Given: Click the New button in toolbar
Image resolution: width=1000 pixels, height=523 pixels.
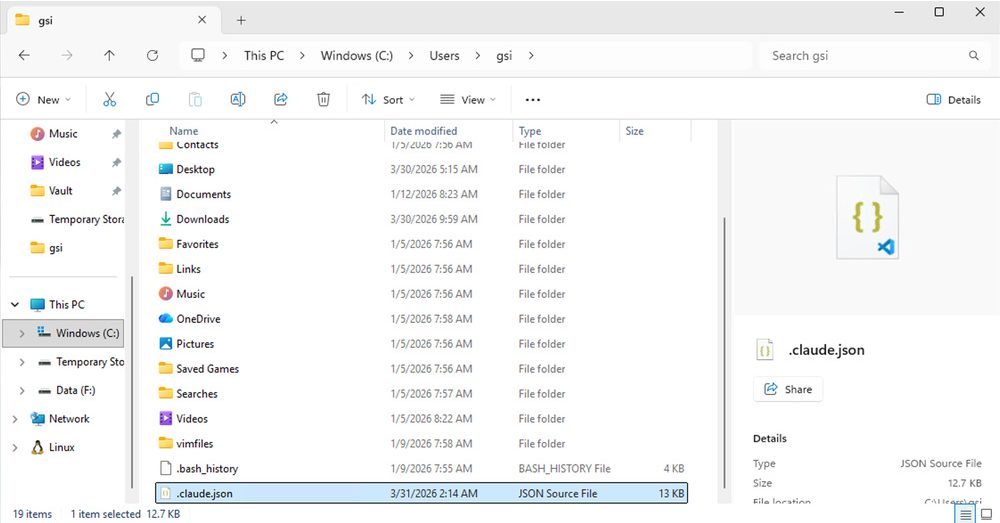Looking at the screenshot, I should [43, 100].
